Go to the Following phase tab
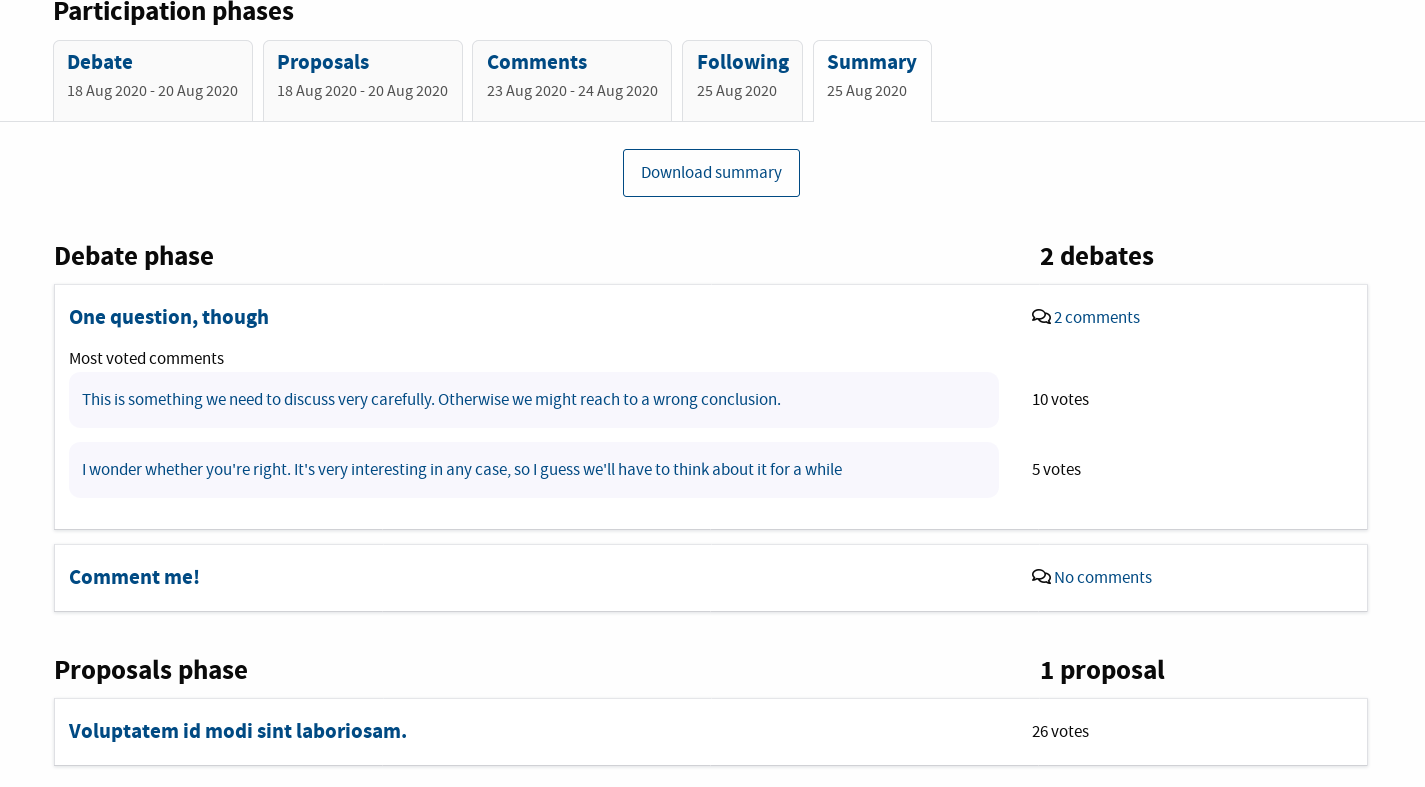 [742, 81]
